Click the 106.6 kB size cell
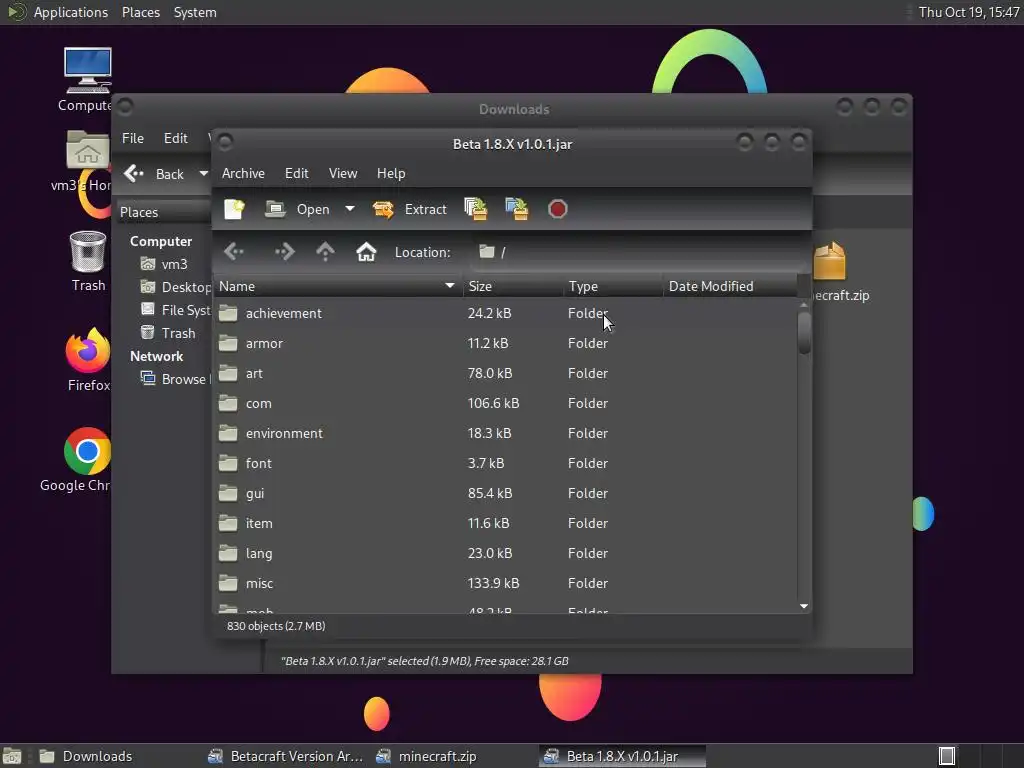 pyautogui.click(x=493, y=404)
